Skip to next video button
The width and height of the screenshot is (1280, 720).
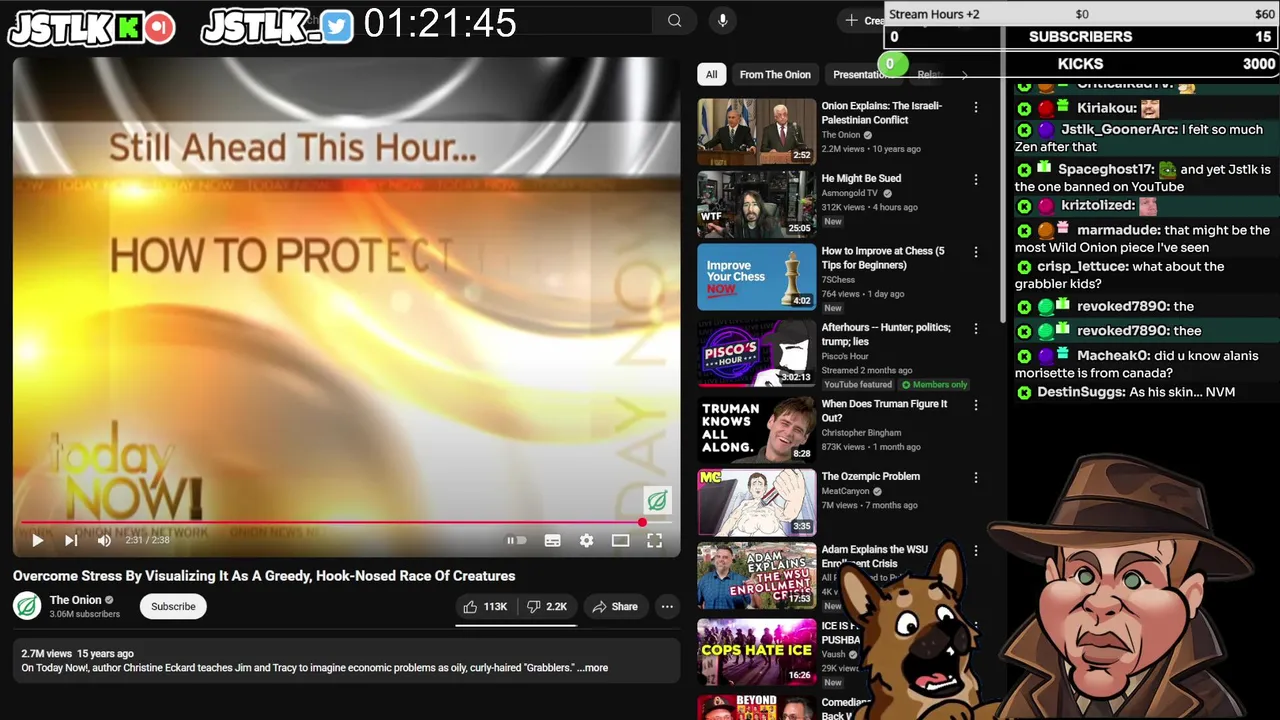[71, 540]
